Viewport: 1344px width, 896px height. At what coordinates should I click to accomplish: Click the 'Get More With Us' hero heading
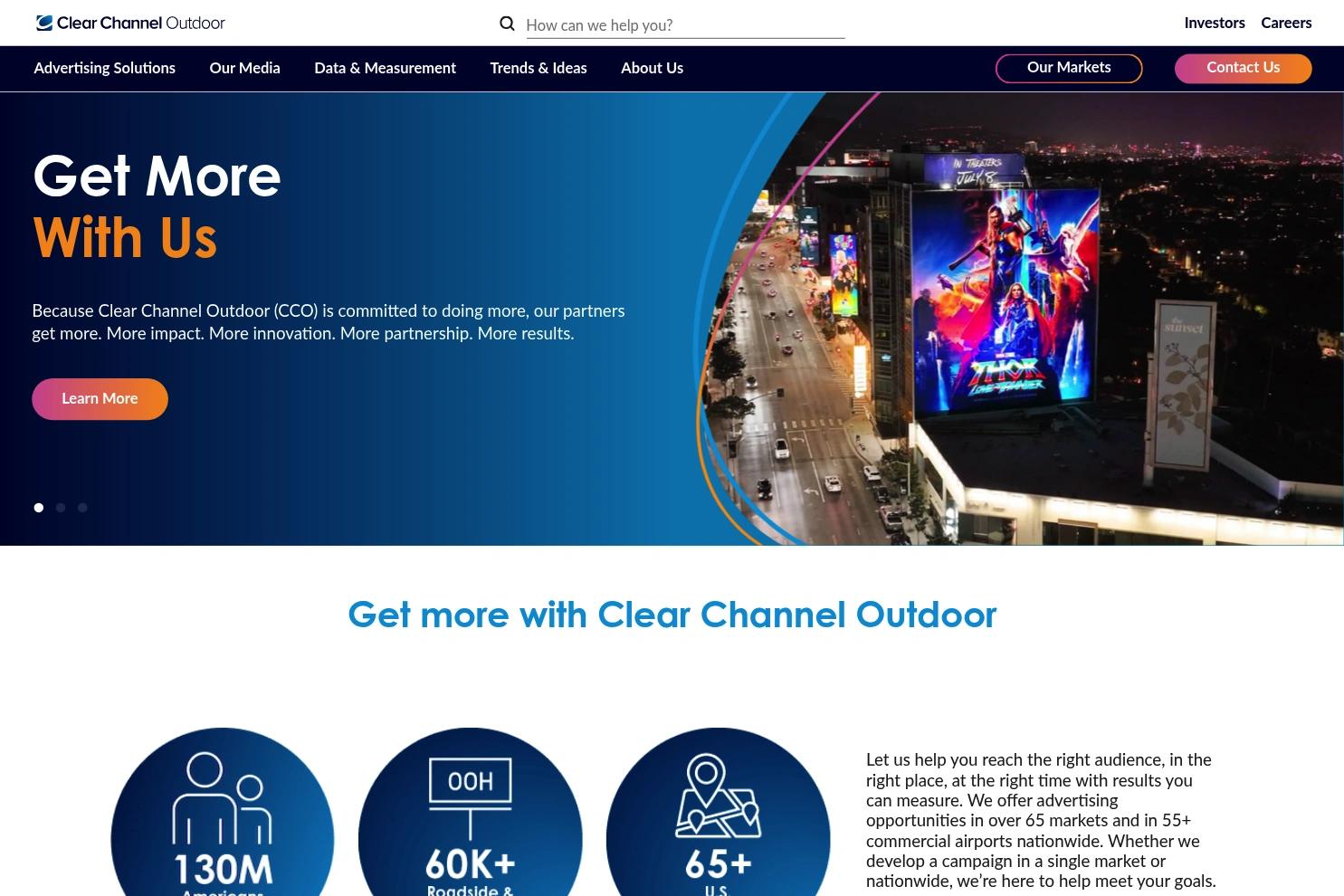click(x=157, y=206)
